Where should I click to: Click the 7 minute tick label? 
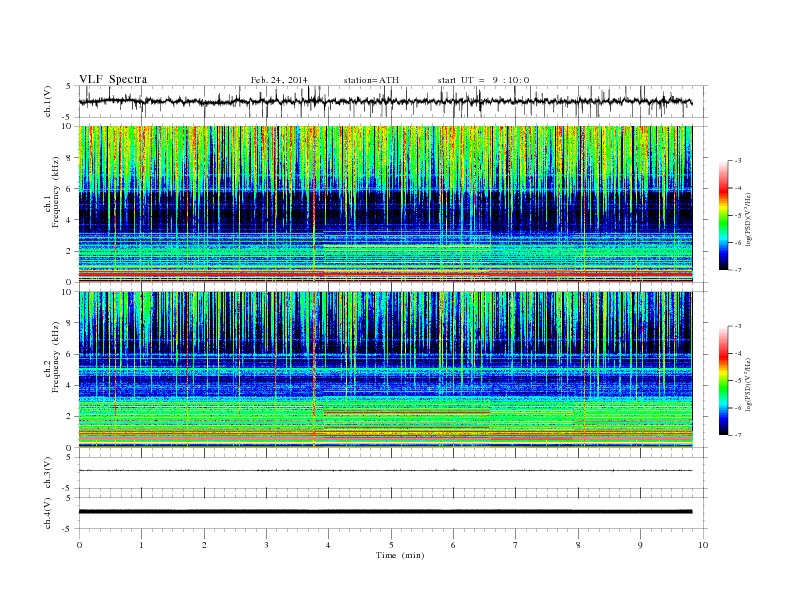click(x=515, y=545)
